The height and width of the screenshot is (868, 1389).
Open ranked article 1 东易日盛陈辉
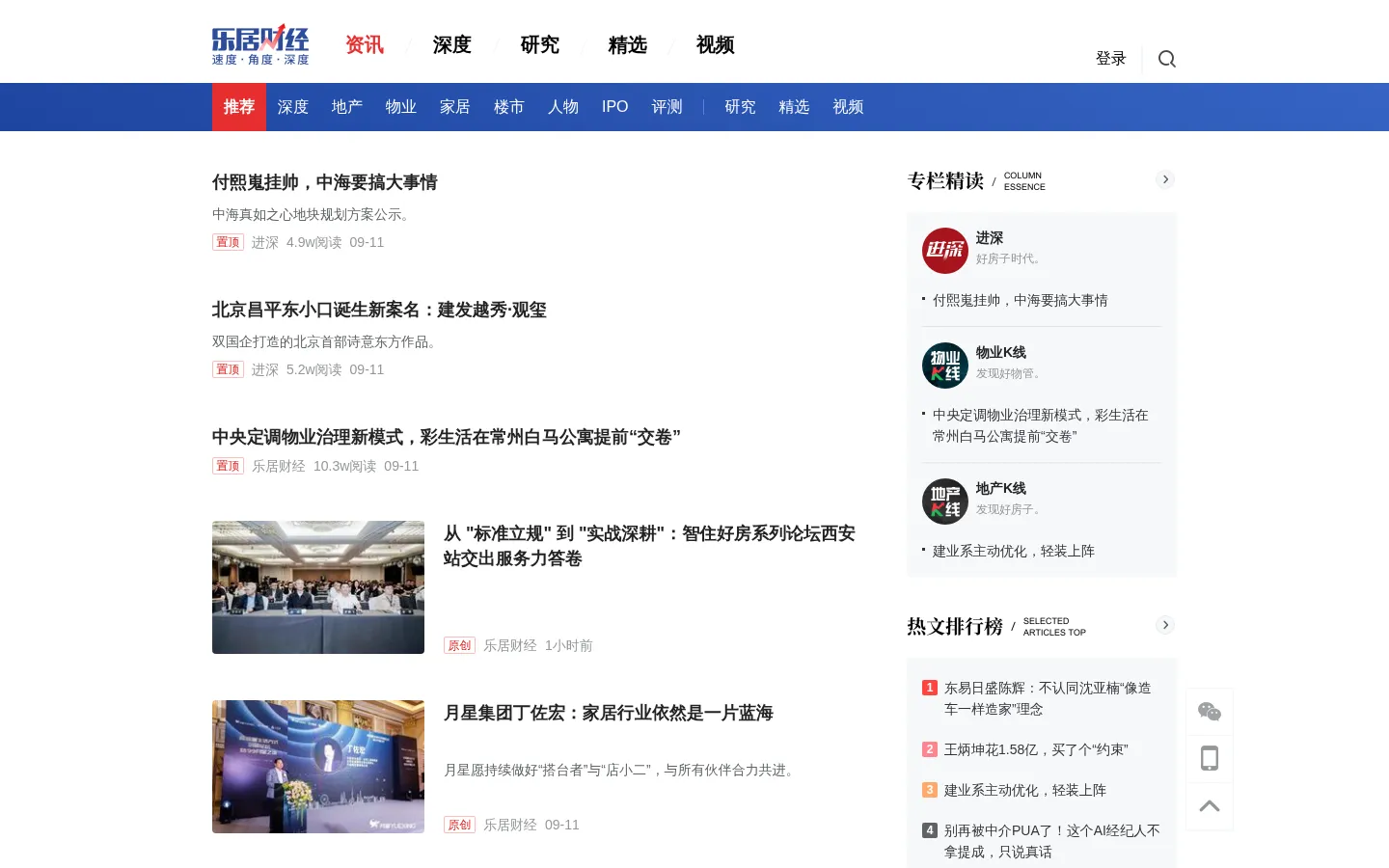[1048, 698]
